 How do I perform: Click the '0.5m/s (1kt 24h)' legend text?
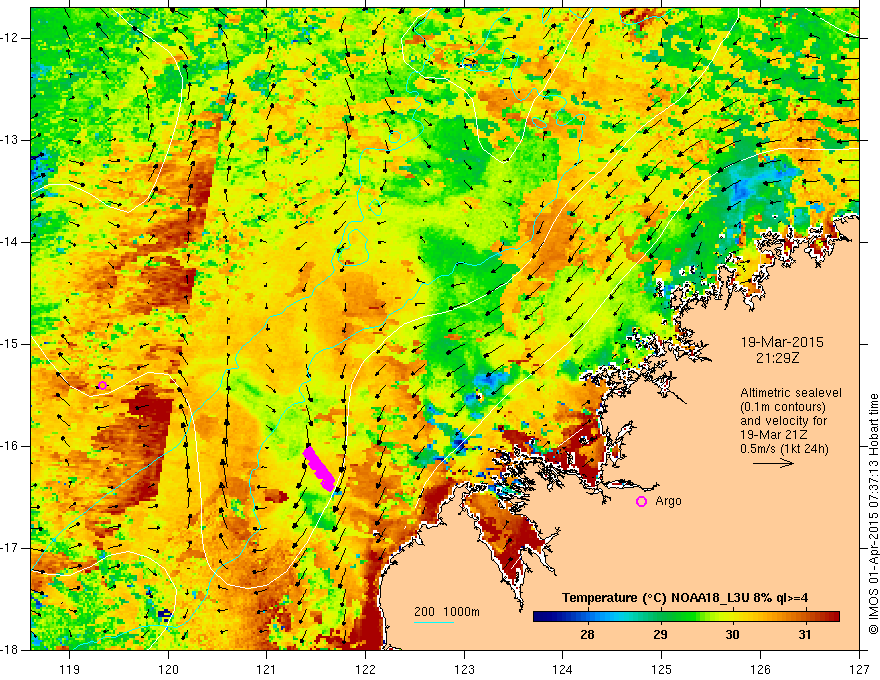point(784,449)
